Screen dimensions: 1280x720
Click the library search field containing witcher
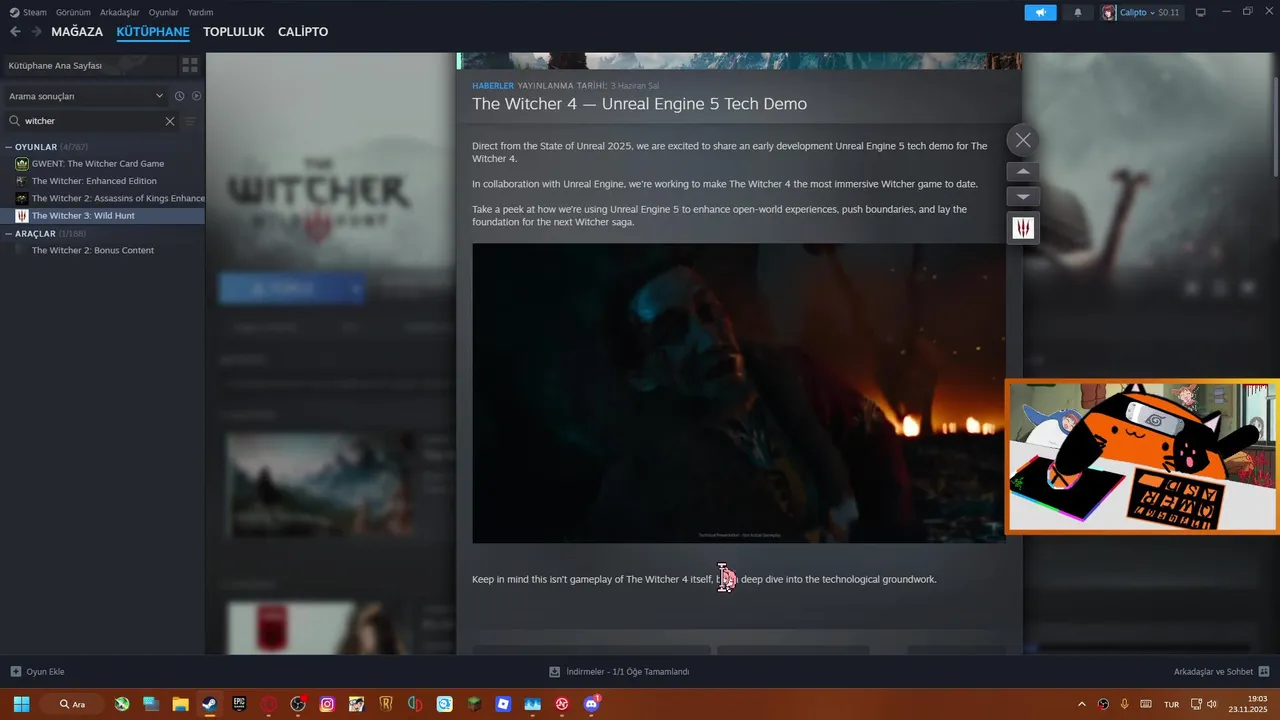pos(90,121)
